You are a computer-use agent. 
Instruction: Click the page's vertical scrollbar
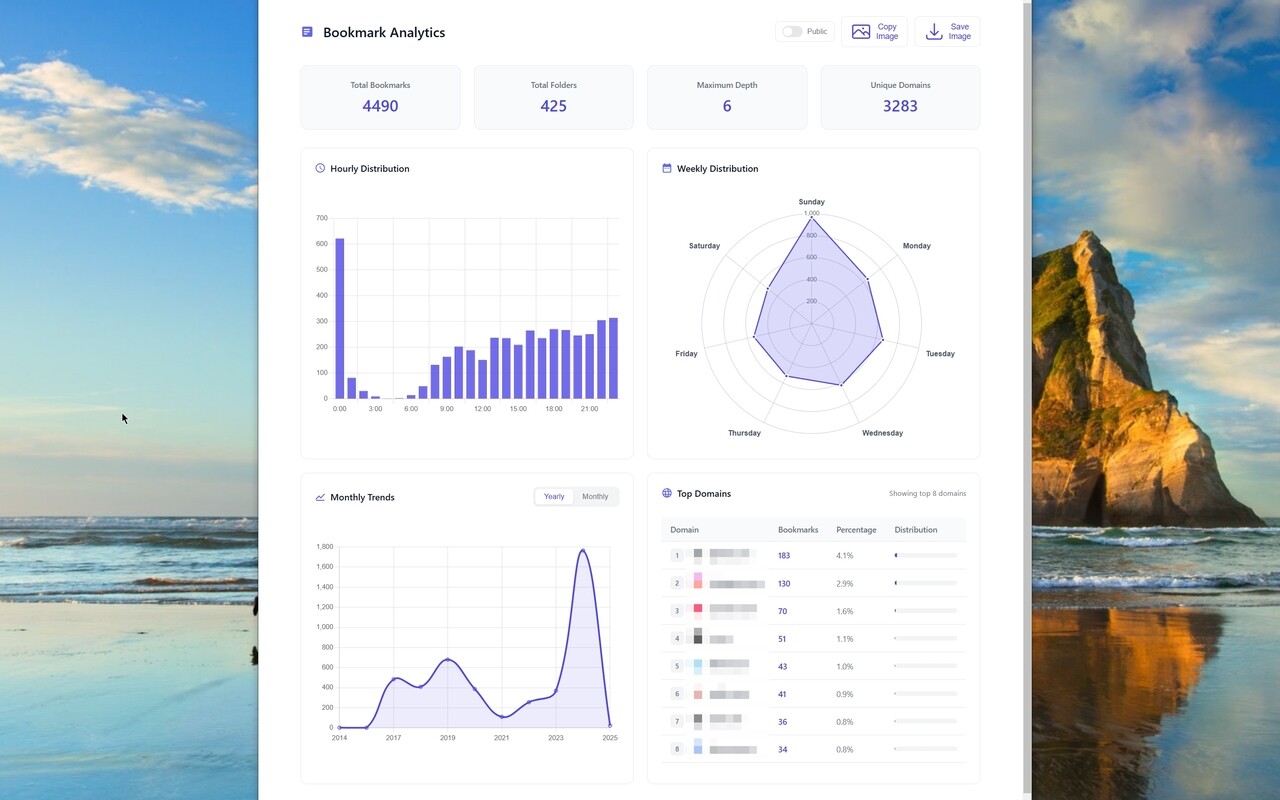click(1027, 400)
